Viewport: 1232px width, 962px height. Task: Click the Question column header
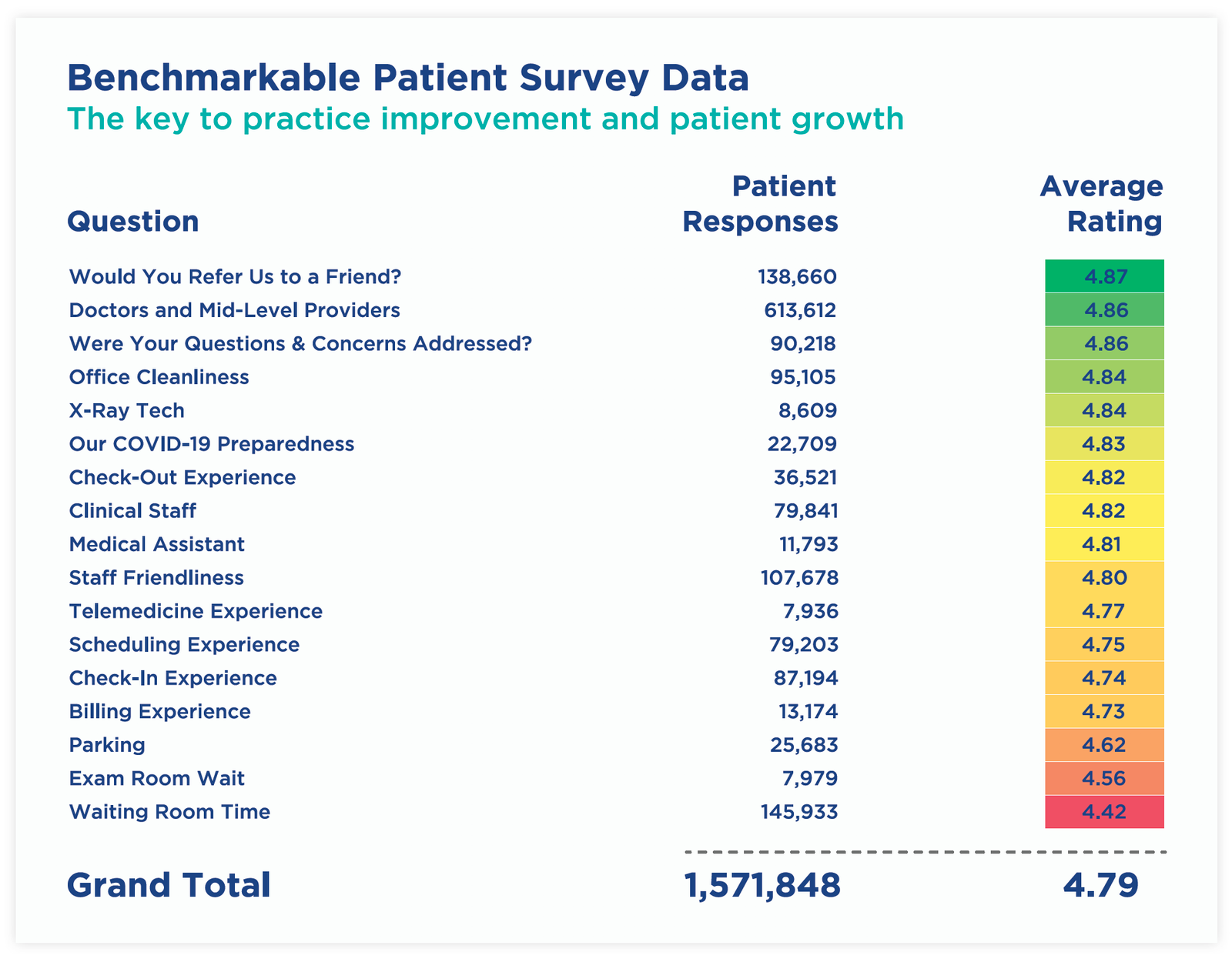(x=133, y=222)
